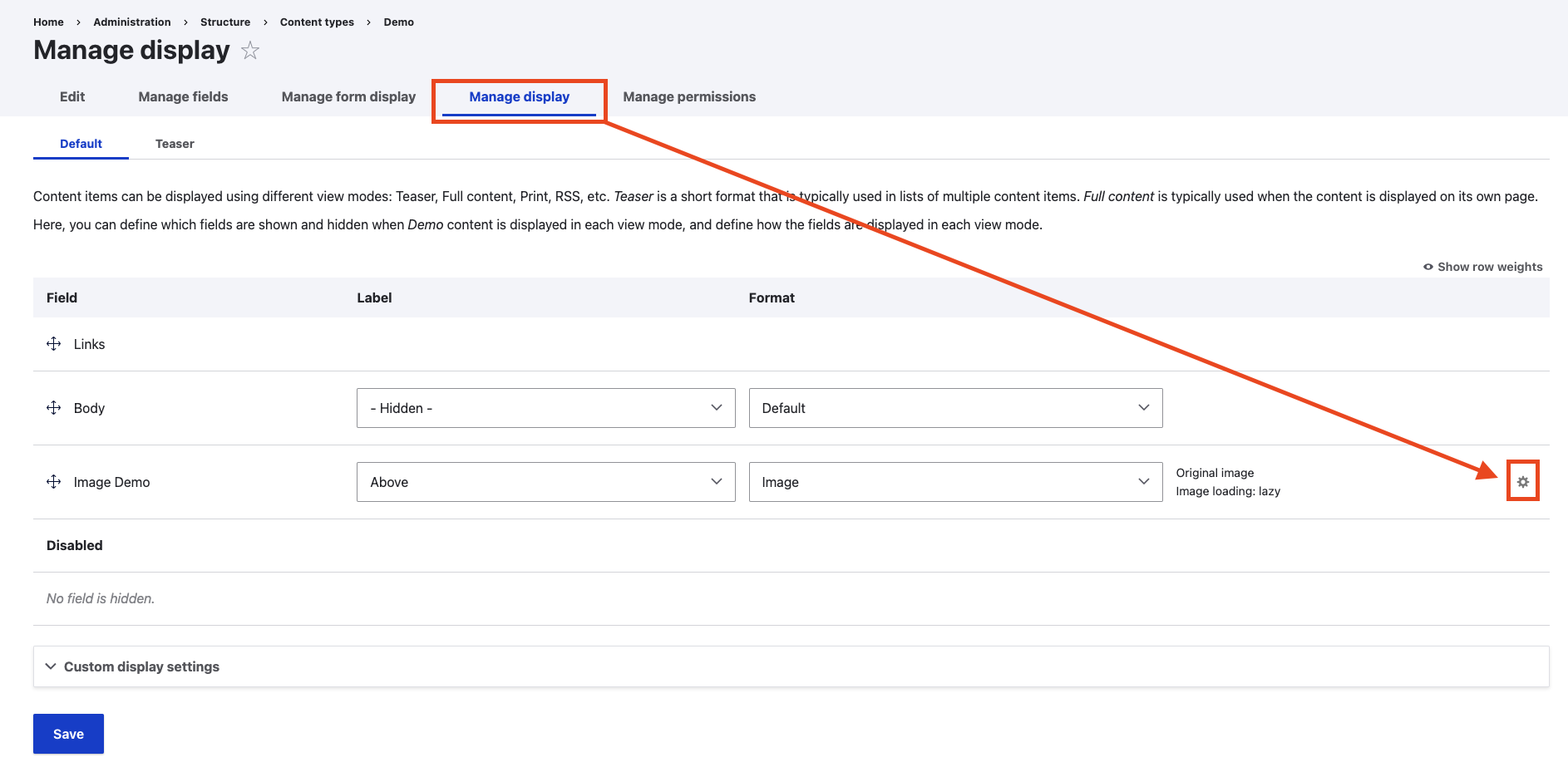Toggle Show row weights
The width and height of the screenshot is (1568, 767).
[1483, 267]
